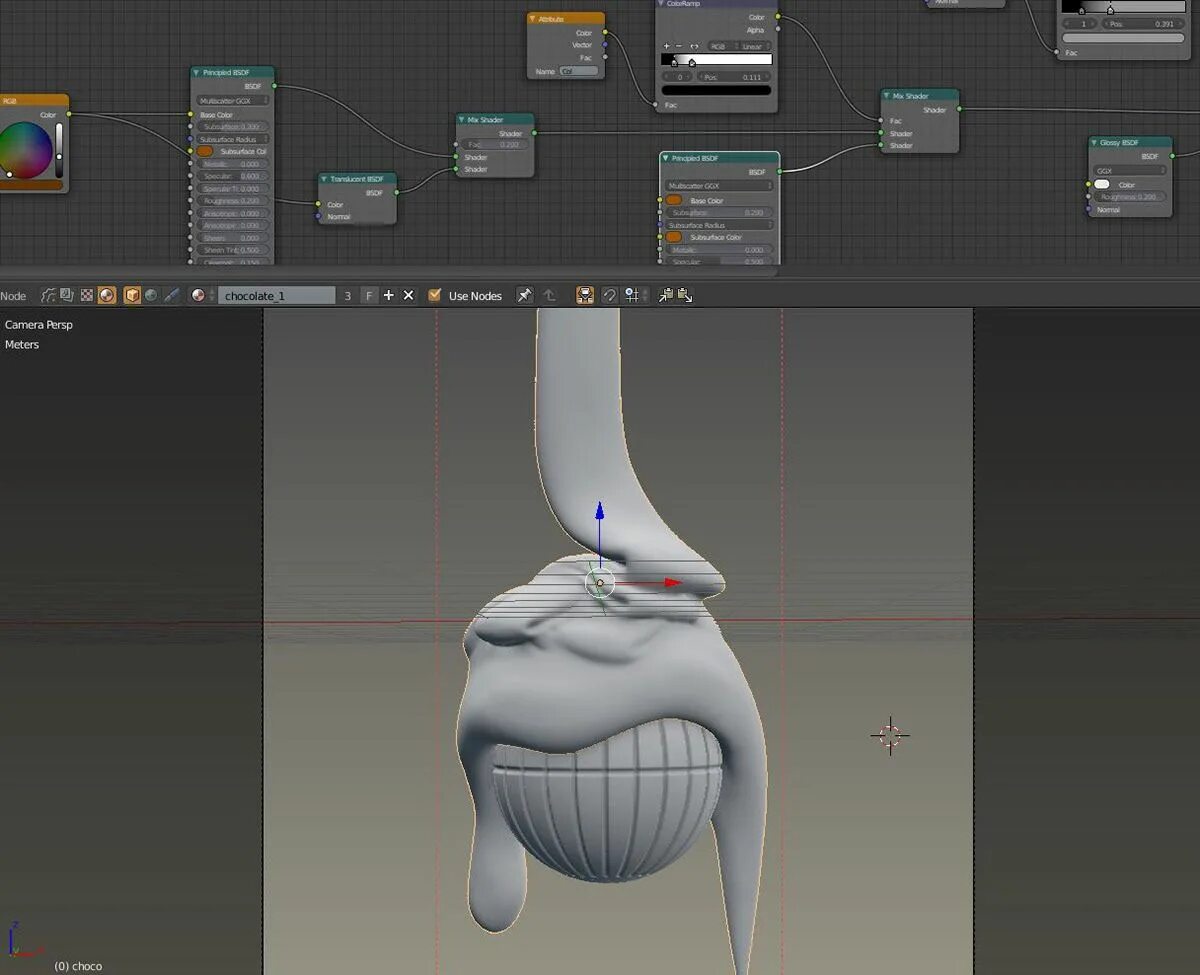Flip the ColorRamp with arrows icon
The width and height of the screenshot is (1200, 975).
(x=694, y=46)
